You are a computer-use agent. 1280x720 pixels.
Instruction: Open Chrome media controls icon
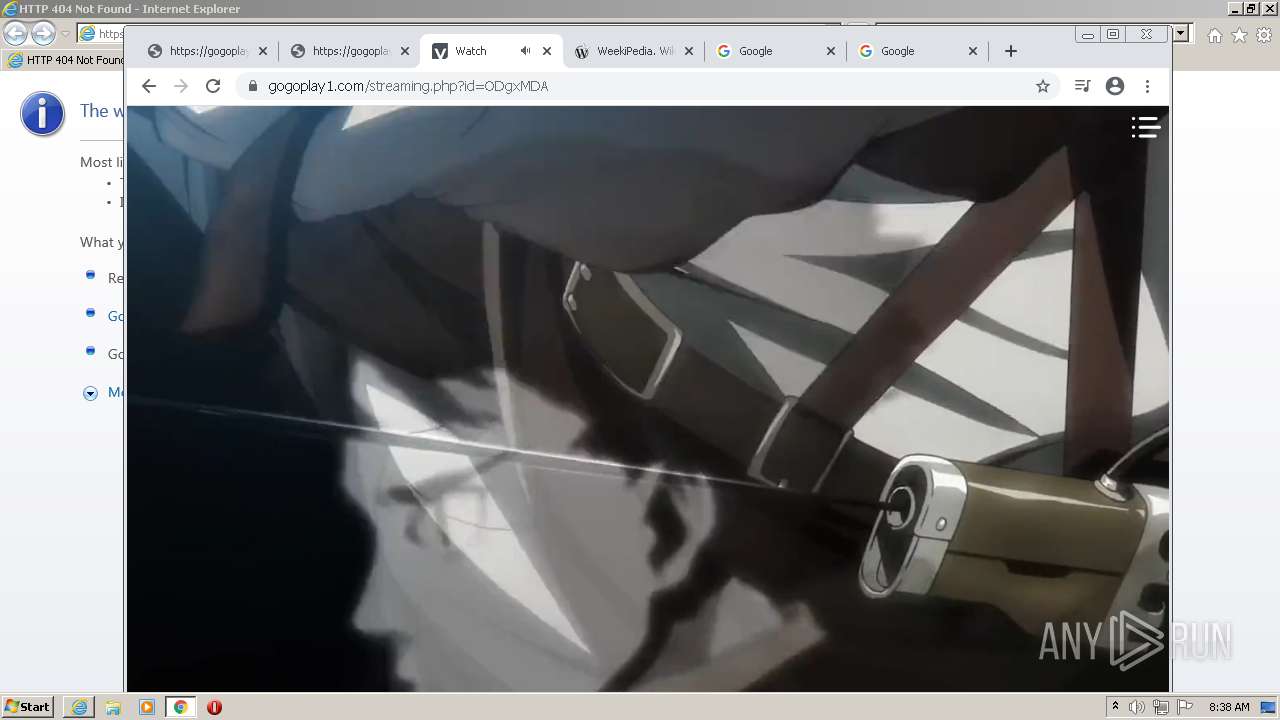point(1082,86)
